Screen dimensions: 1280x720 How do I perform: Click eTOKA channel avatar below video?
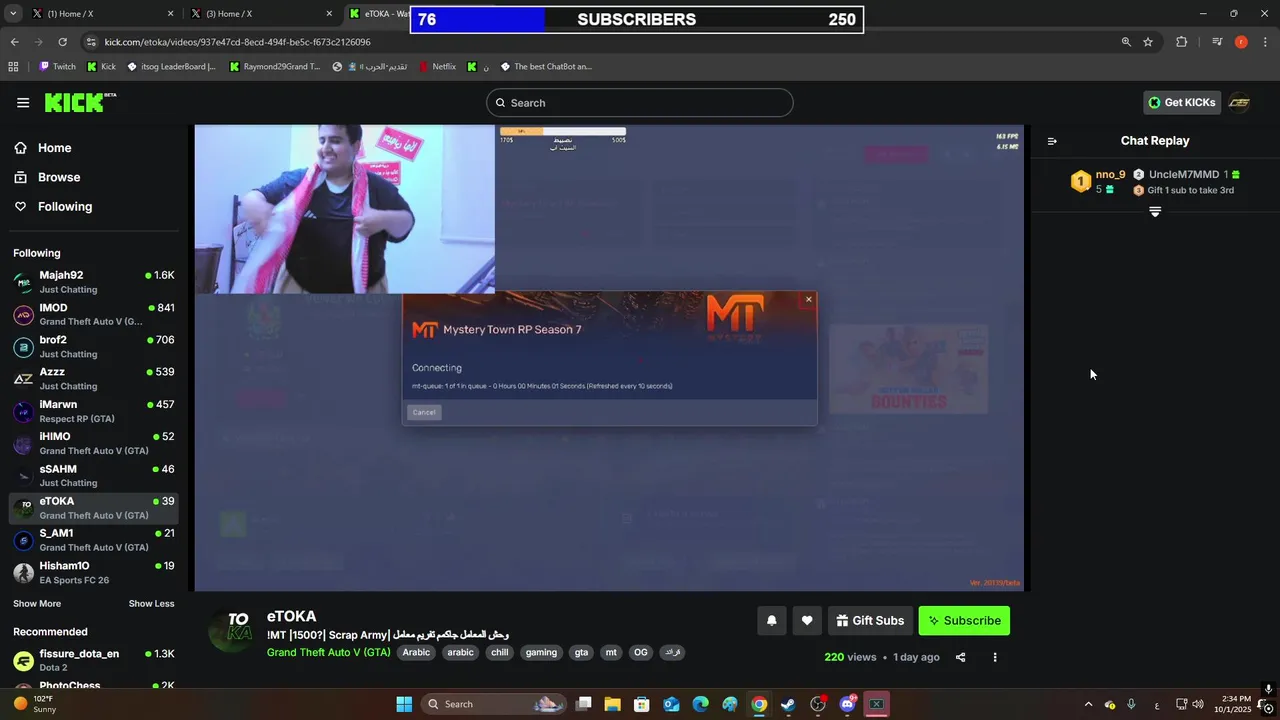[x=232, y=630]
